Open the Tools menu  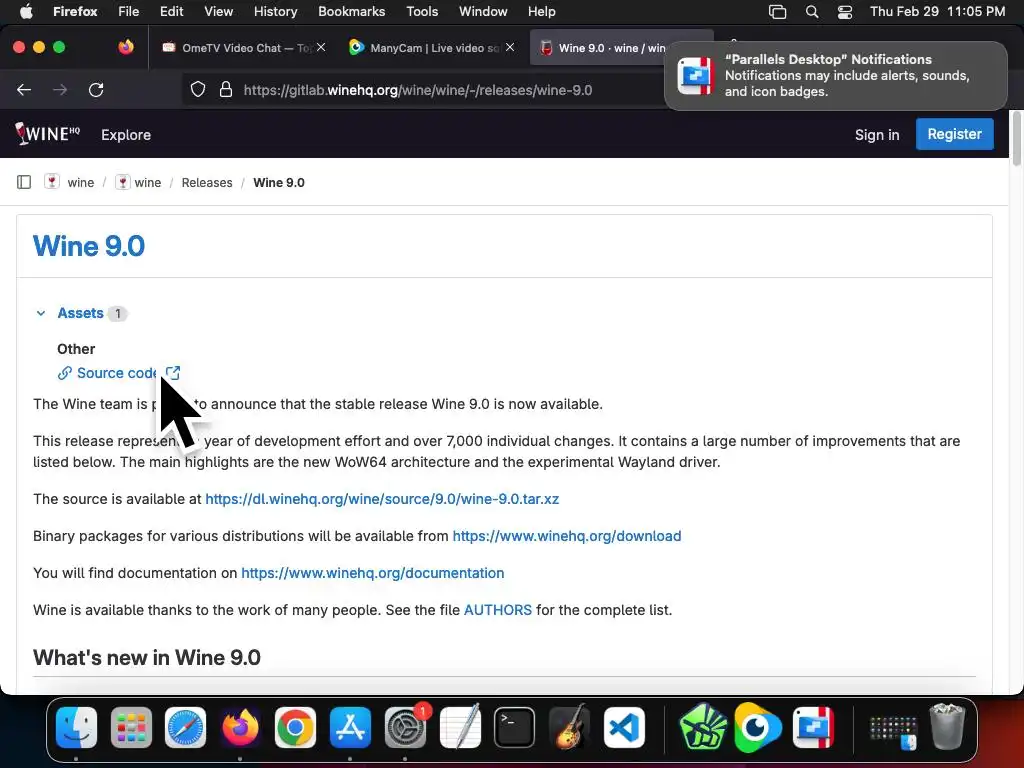pos(422,11)
